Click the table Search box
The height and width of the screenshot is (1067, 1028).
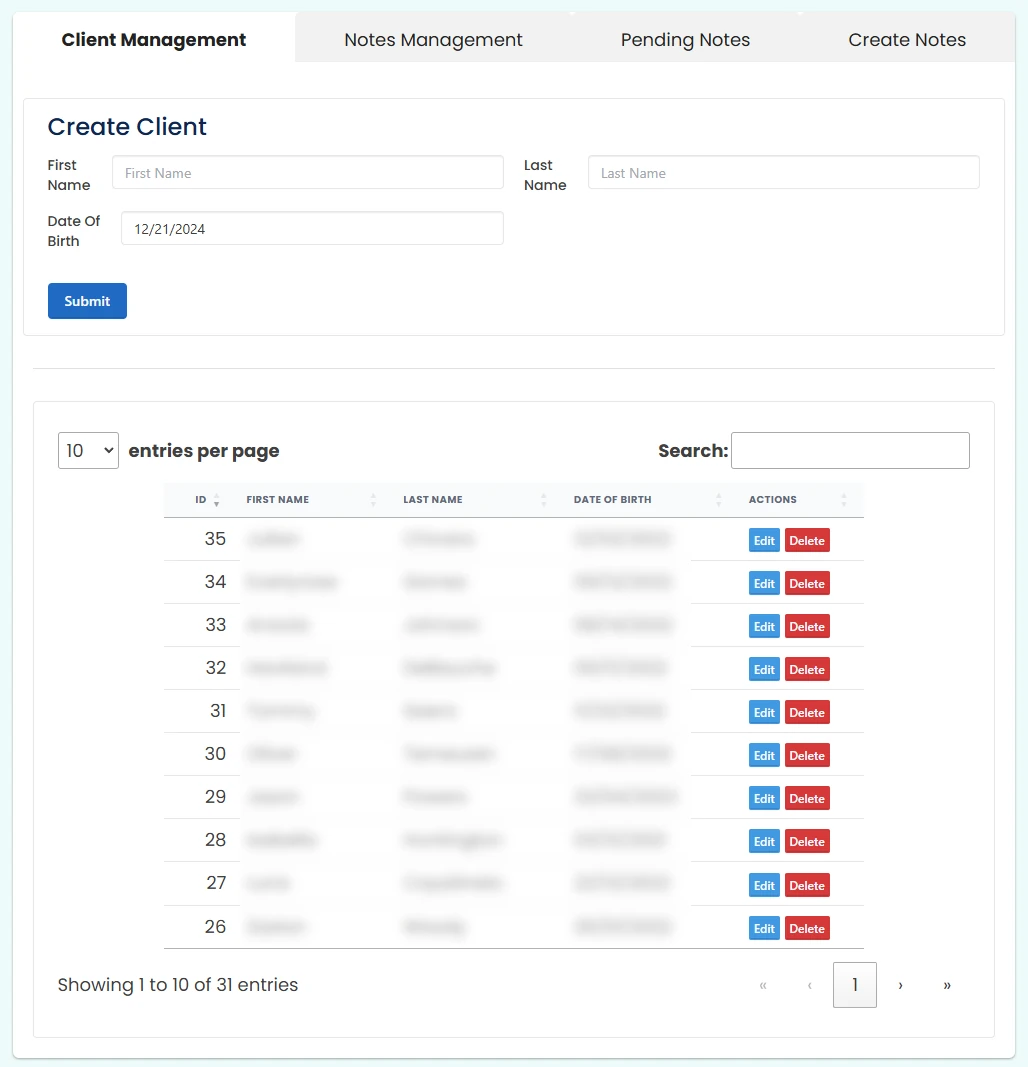pyautogui.click(x=850, y=451)
